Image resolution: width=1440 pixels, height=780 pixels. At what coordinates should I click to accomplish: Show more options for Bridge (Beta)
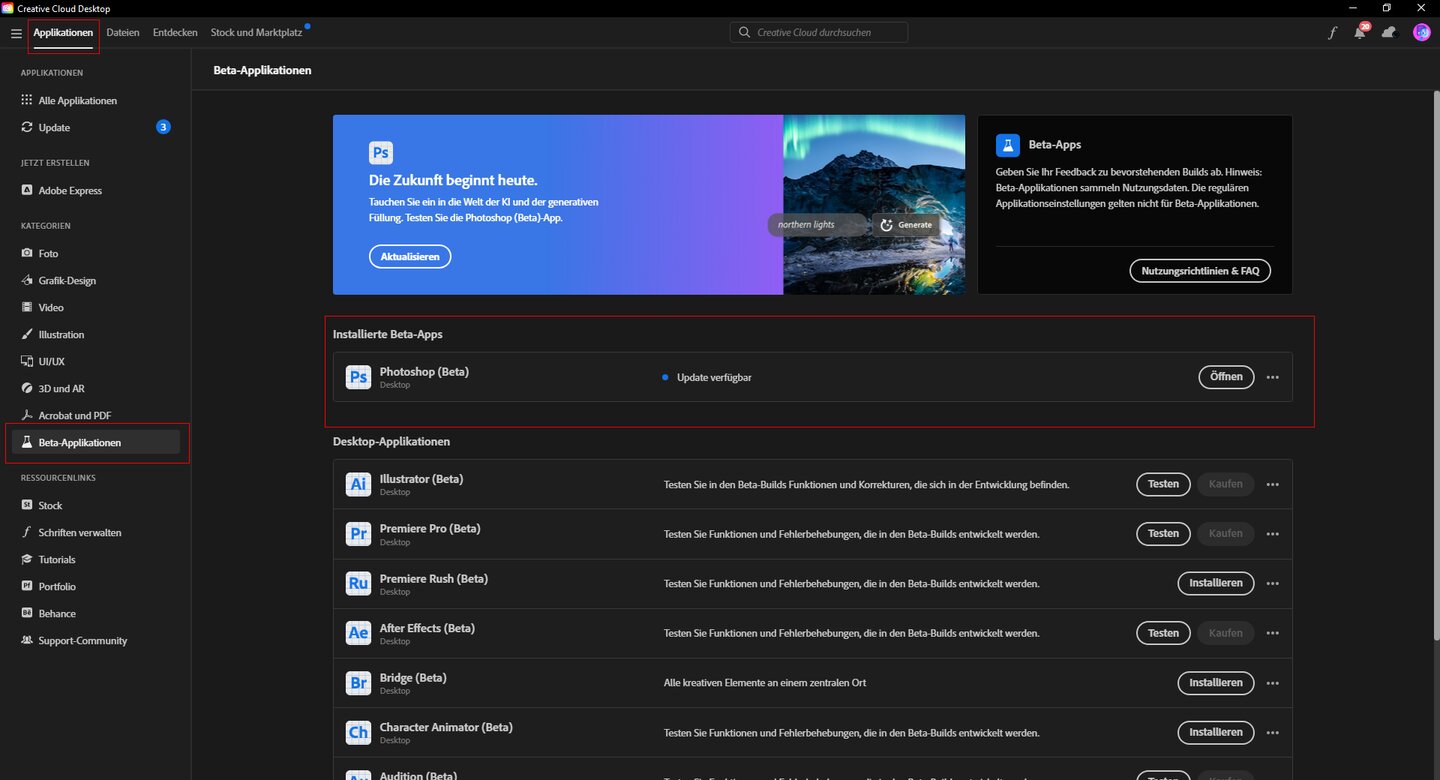pyautogui.click(x=1273, y=683)
